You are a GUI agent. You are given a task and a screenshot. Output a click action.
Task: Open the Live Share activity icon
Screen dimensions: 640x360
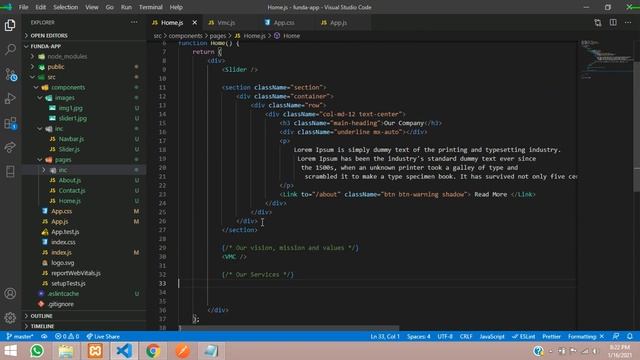pos(10,147)
